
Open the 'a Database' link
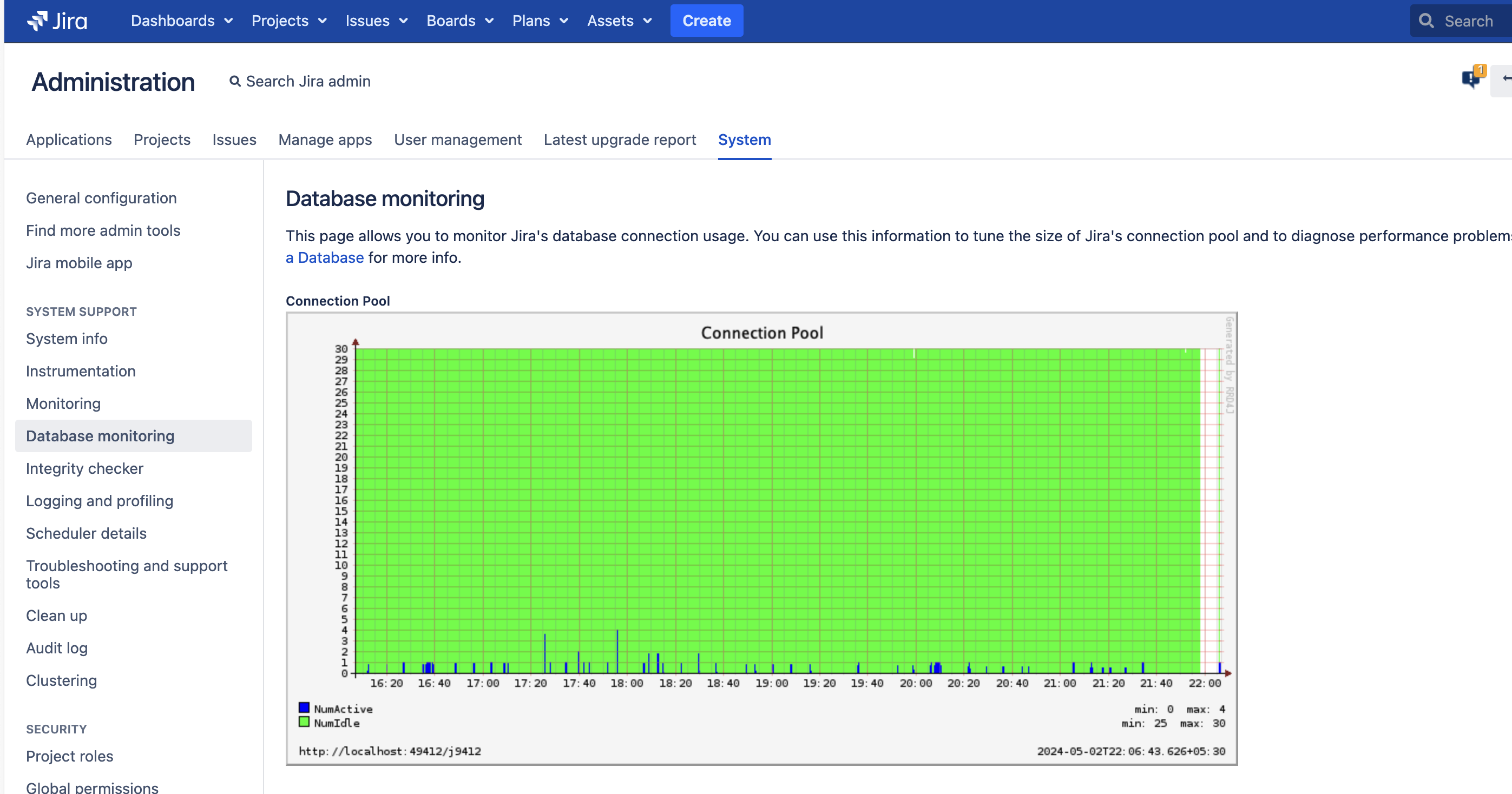pyautogui.click(x=324, y=257)
